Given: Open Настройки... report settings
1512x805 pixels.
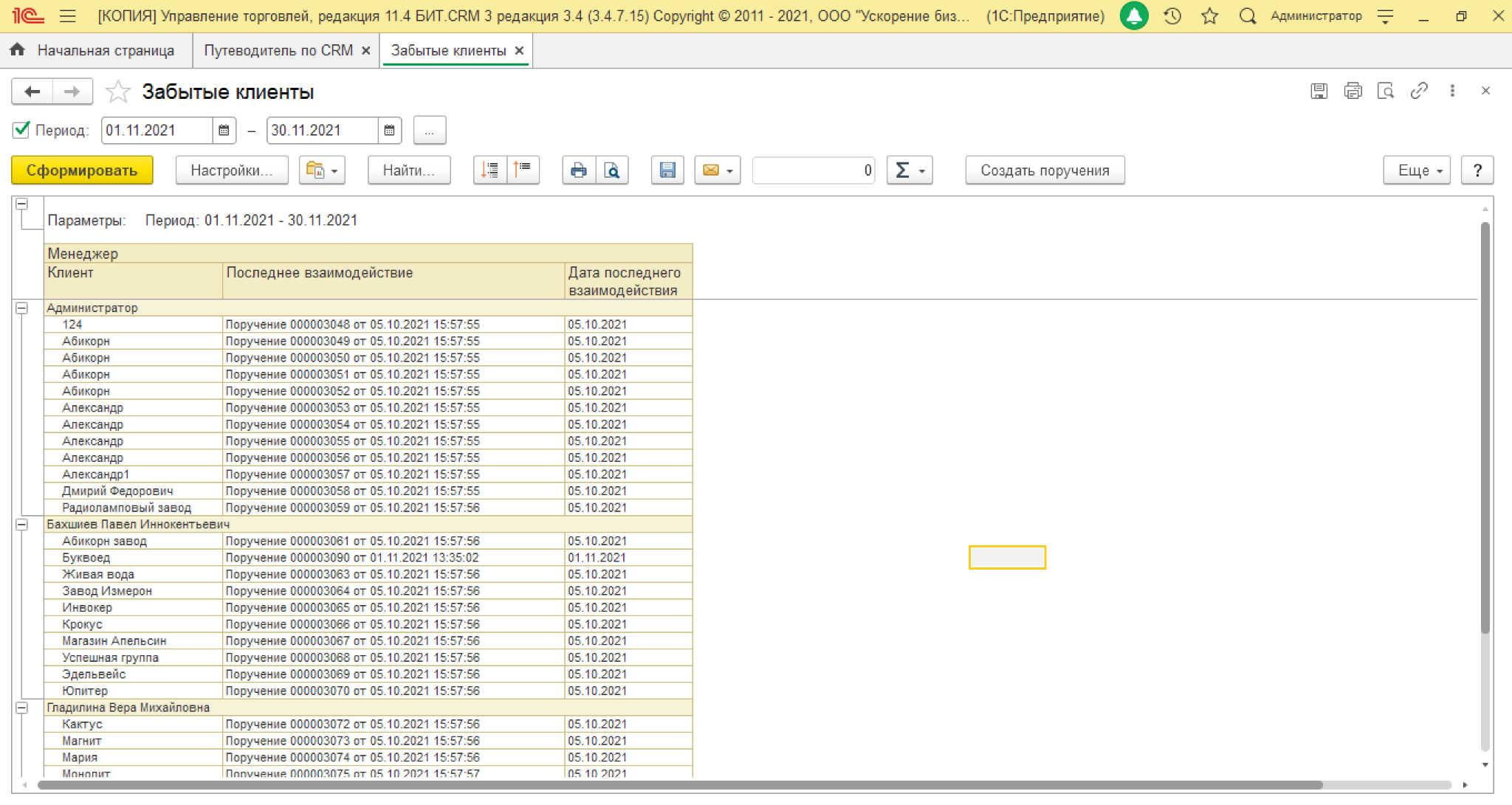Looking at the screenshot, I should click(231, 170).
